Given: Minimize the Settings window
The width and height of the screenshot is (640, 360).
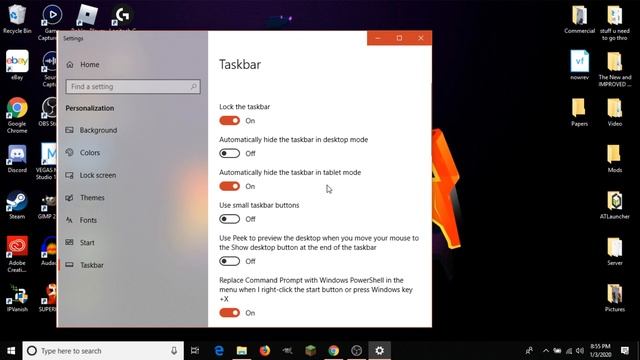Looking at the screenshot, I should [378, 38].
